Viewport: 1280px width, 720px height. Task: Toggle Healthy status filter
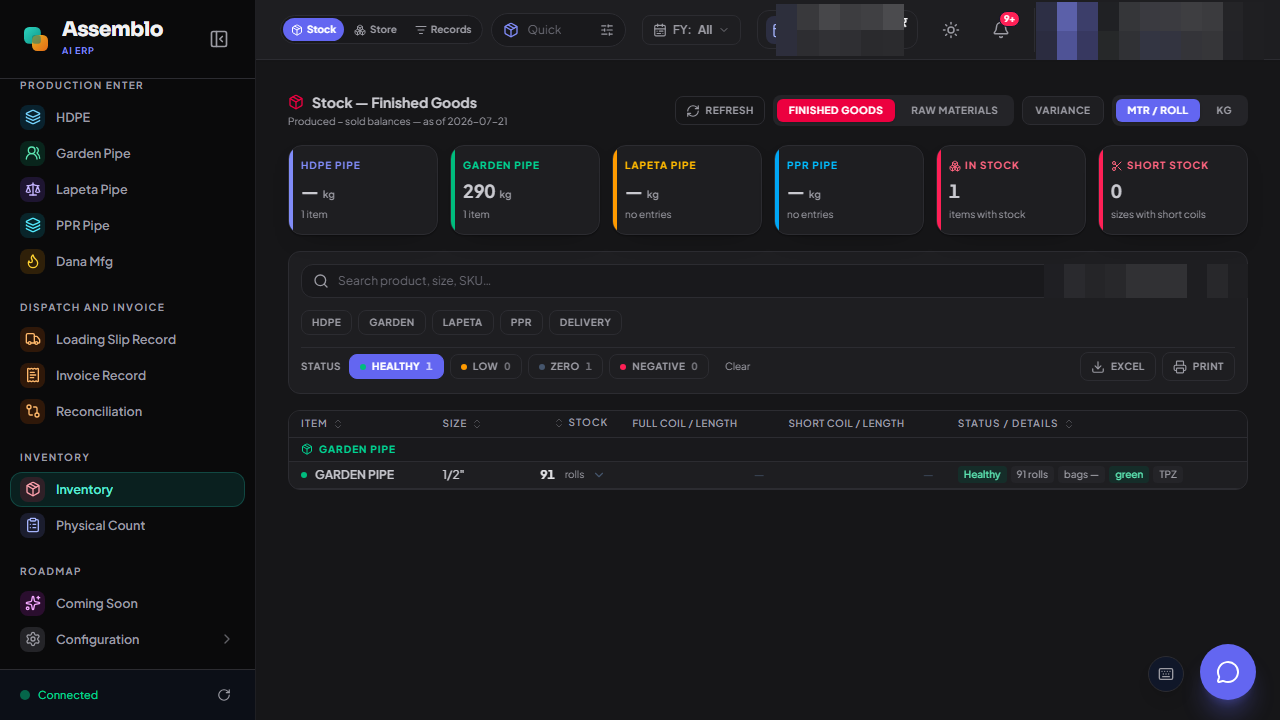click(396, 366)
